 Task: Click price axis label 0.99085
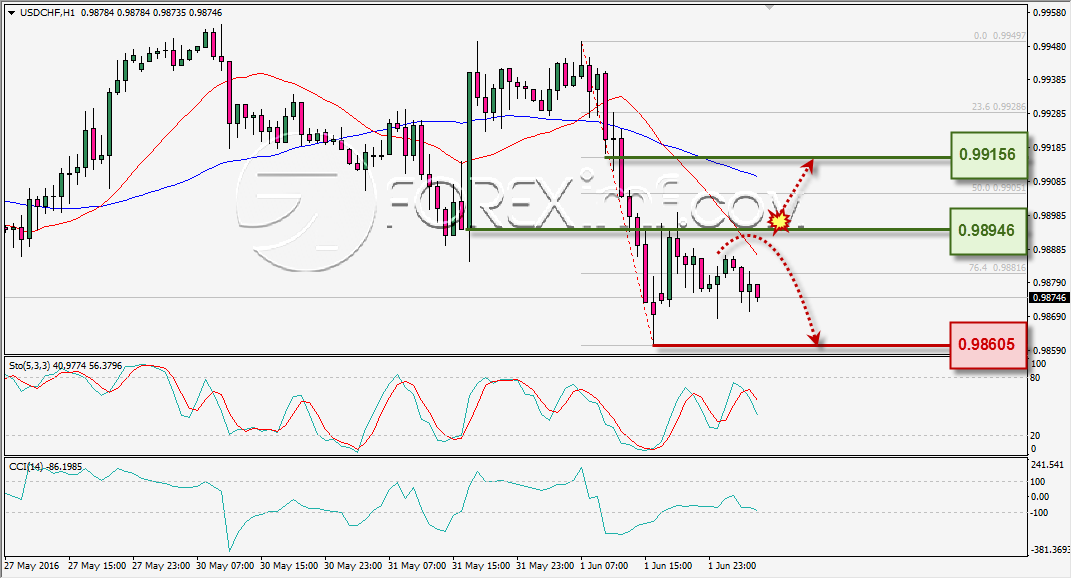[x=1049, y=182]
